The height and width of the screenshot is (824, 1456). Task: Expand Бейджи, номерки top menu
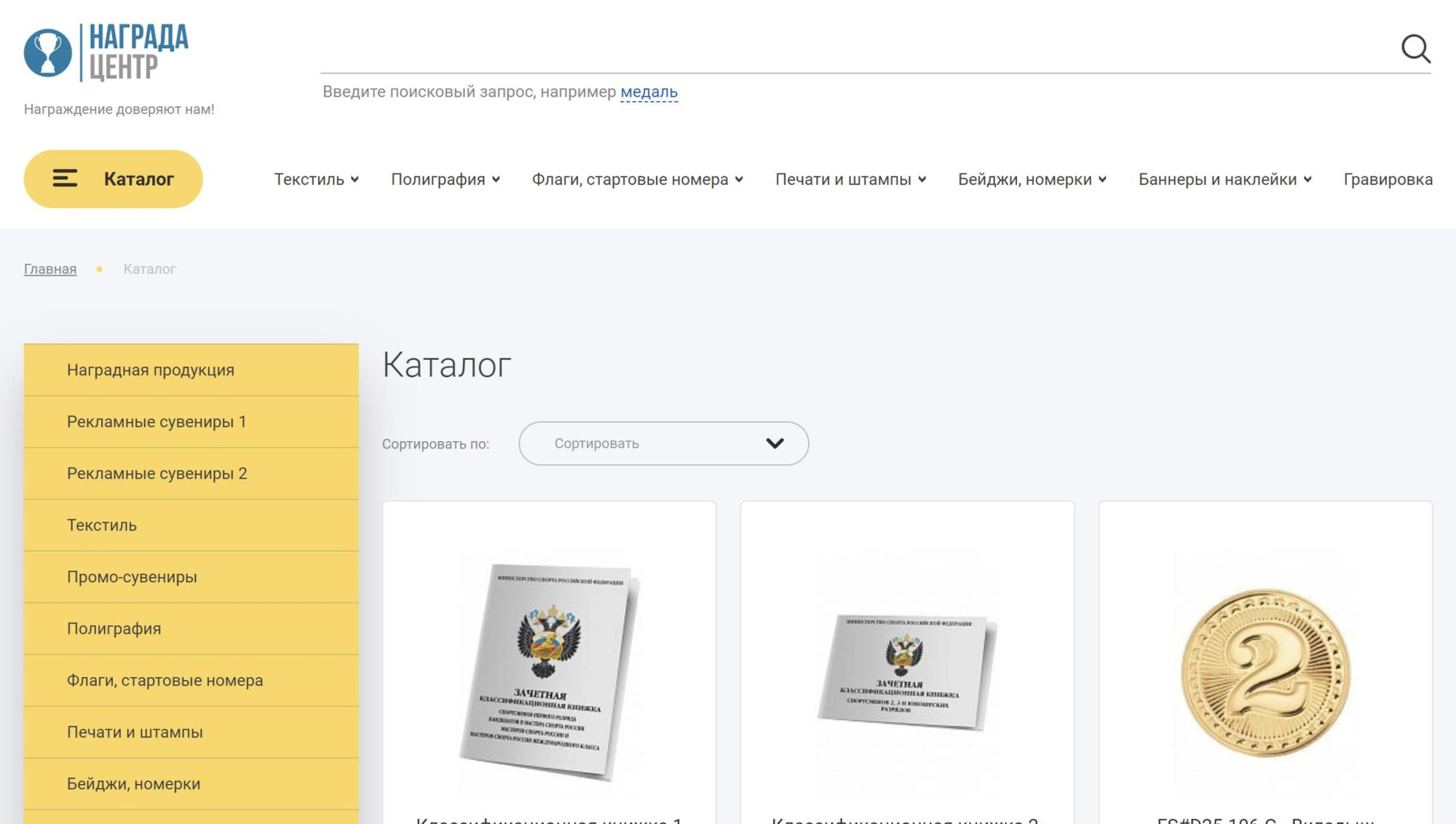point(1032,179)
